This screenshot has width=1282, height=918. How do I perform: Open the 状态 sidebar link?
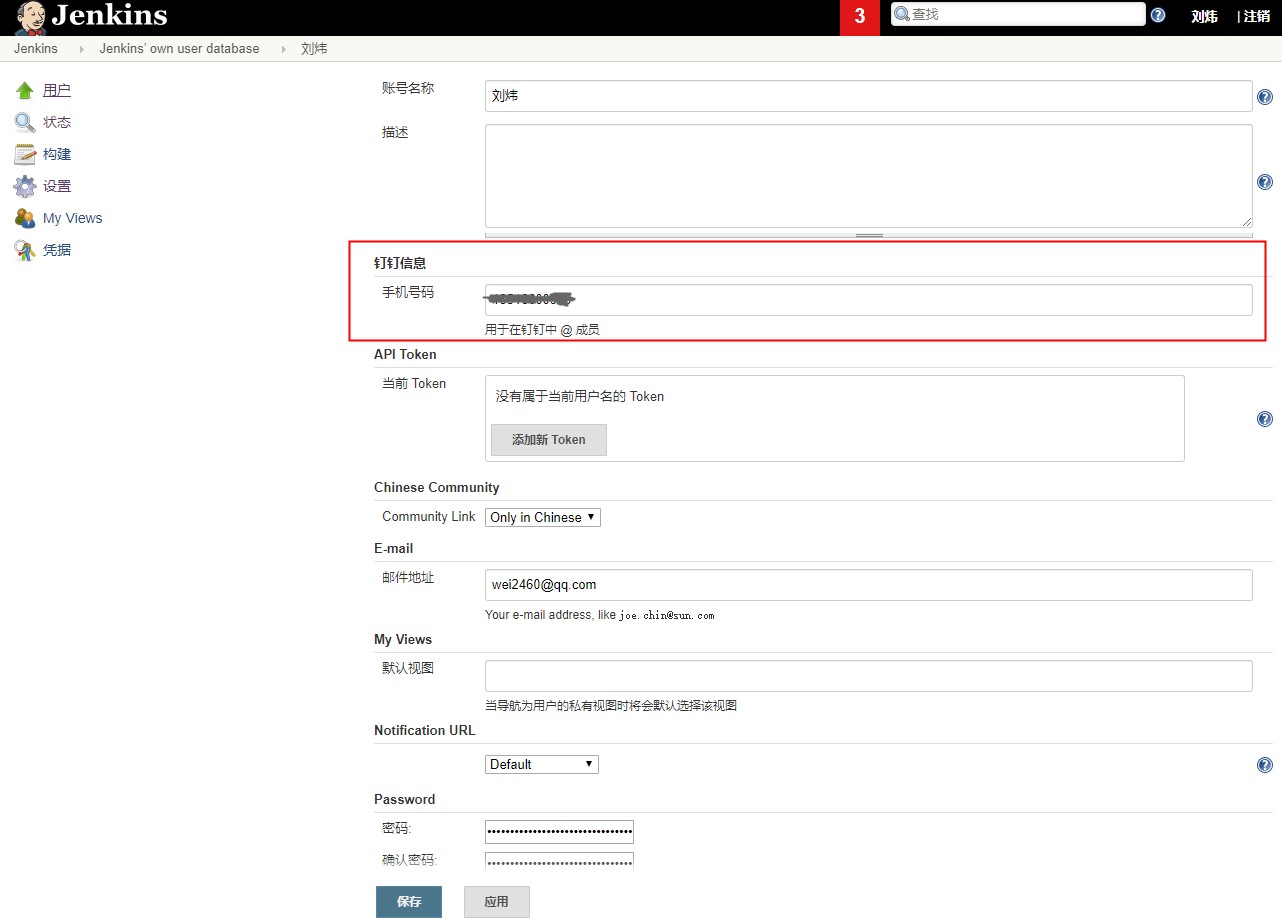(x=57, y=123)
